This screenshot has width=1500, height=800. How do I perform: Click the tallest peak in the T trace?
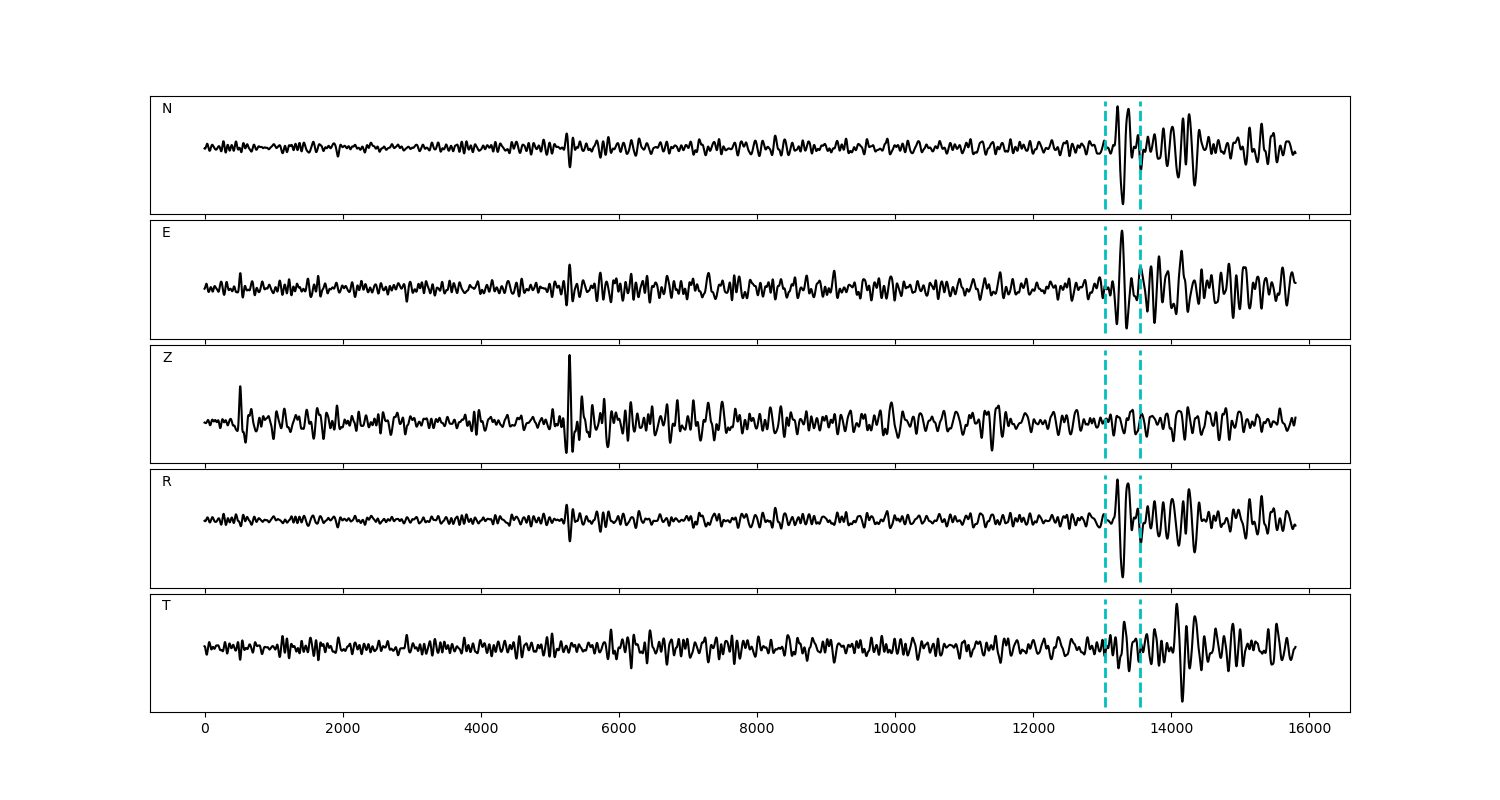[1176, 606]
